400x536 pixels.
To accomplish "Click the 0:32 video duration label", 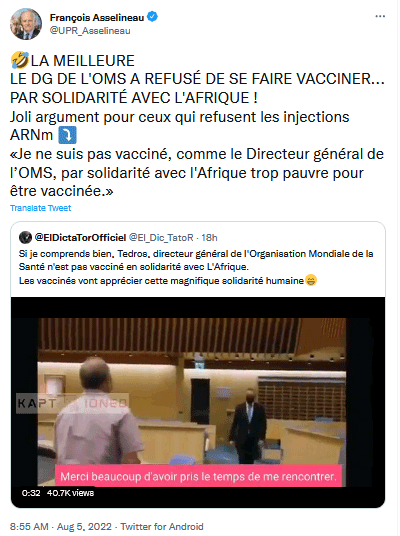I will 31,493.
